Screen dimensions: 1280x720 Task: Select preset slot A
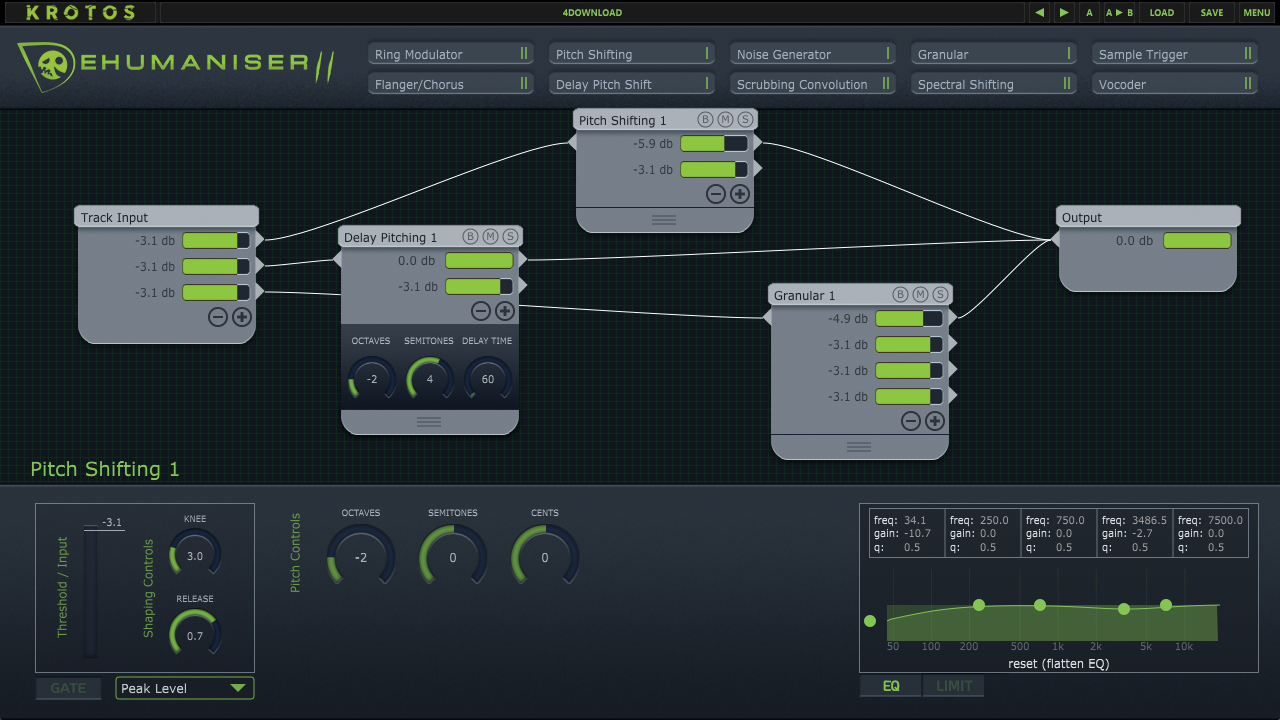1089,13
